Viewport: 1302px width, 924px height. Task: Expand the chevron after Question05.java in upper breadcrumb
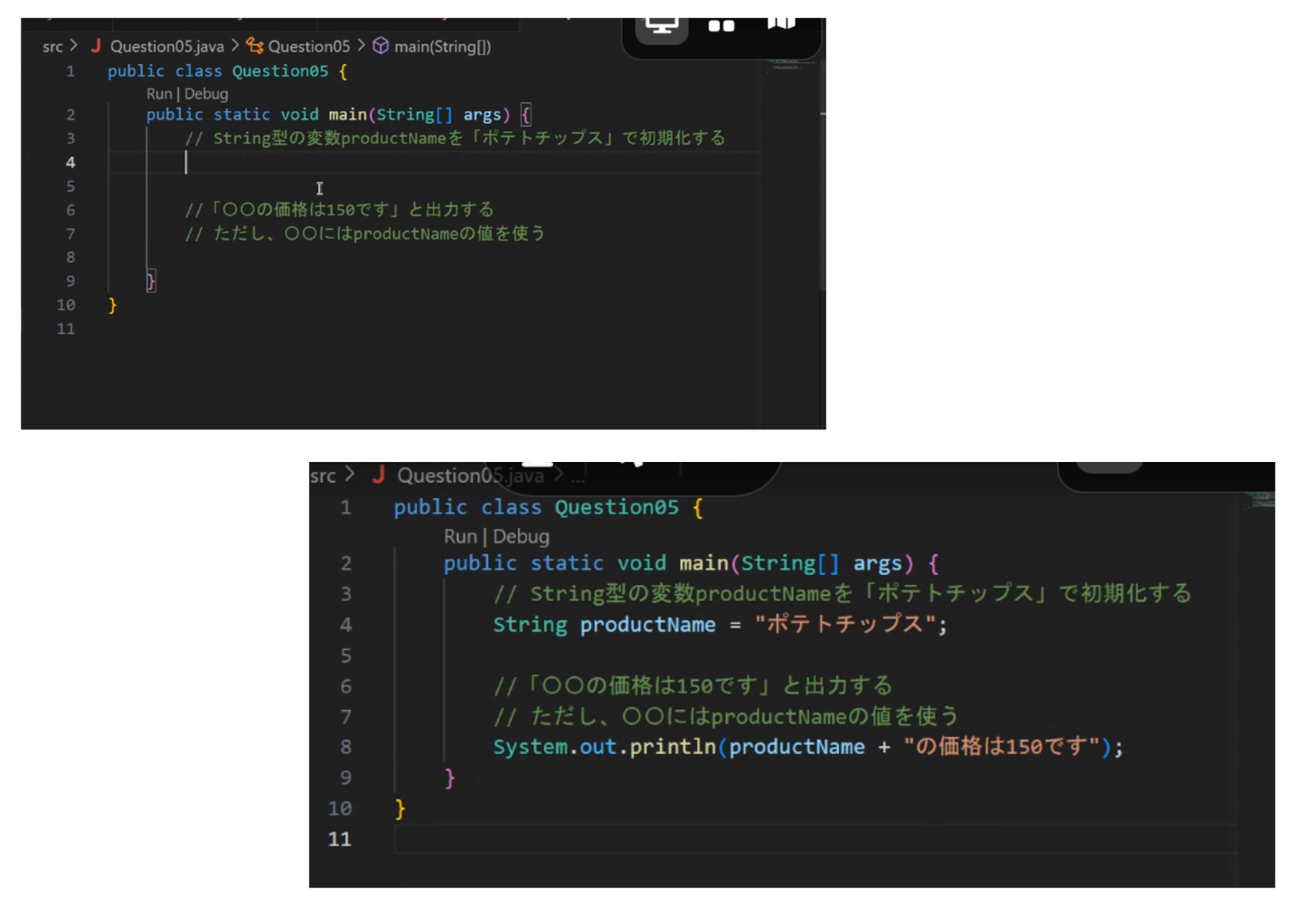click(x=235, y=45)
